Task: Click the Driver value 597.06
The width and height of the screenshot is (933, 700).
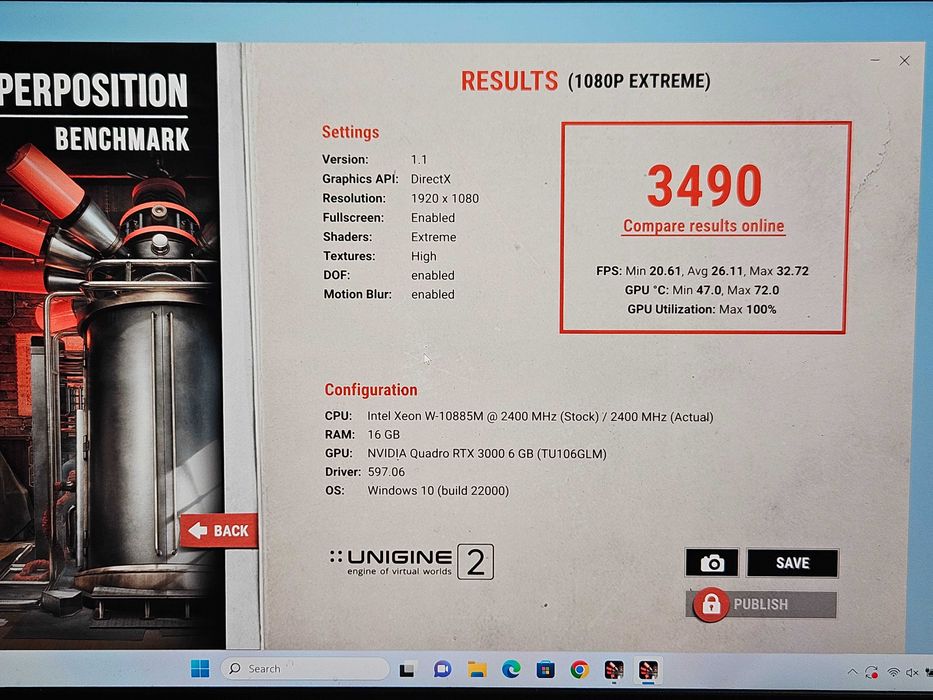Action: pos(386,472)
